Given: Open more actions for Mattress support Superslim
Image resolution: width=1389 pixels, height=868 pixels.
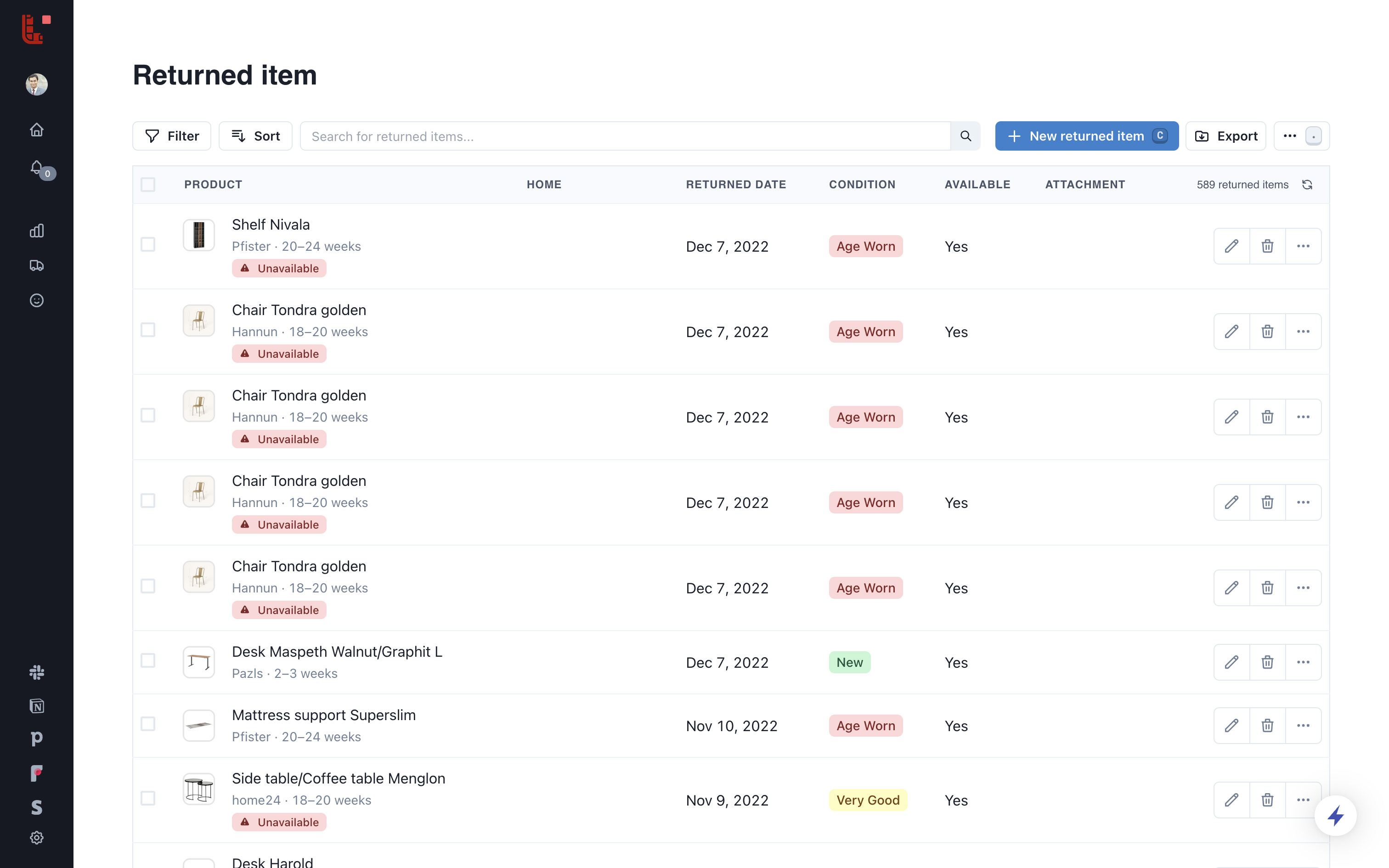Looking at the screenshot, I should pos(1303,726).
